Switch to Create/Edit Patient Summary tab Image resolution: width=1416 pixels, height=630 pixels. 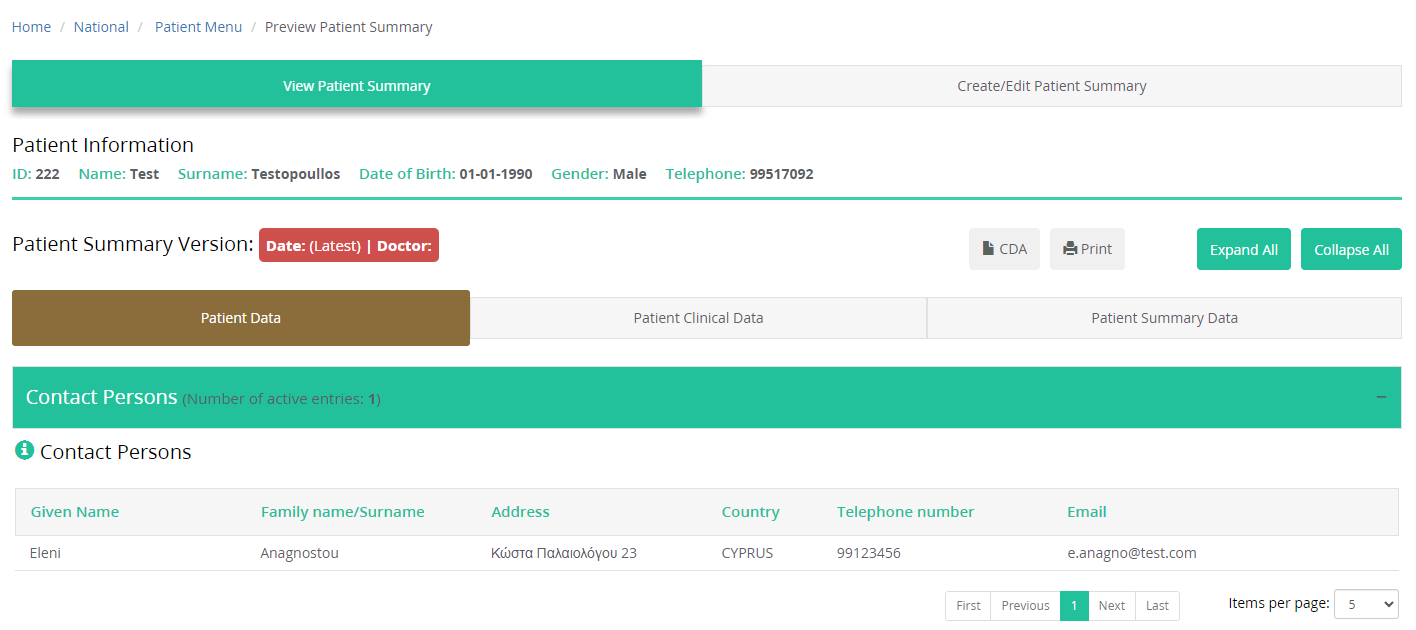click(x=1051, y=86)
